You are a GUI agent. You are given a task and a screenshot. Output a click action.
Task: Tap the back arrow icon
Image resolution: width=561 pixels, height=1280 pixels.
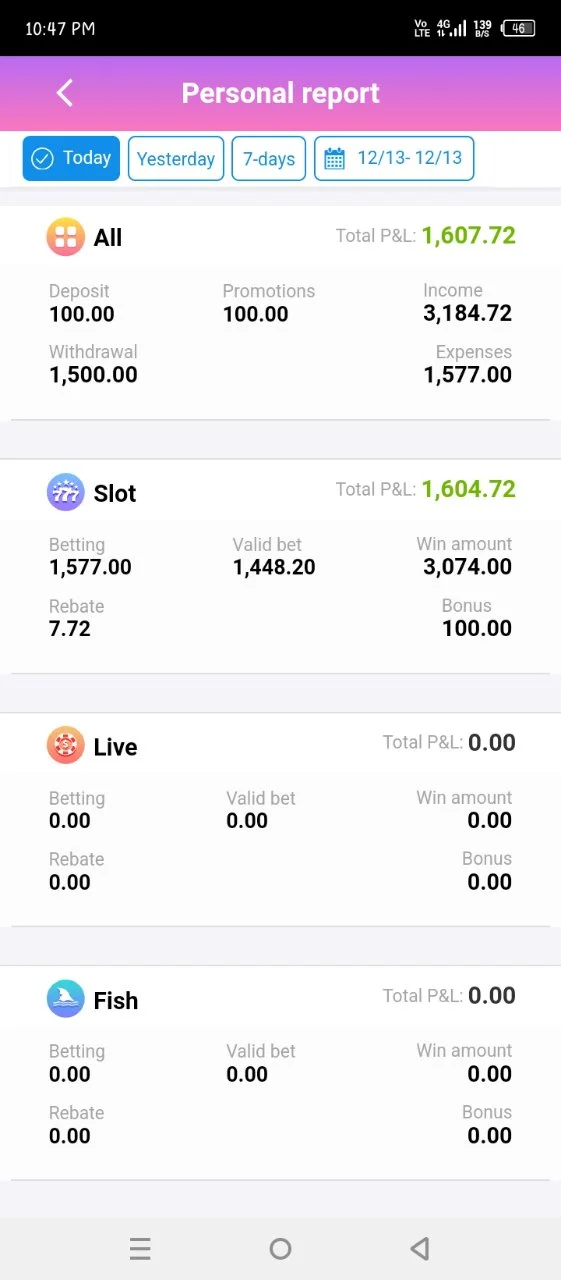click(65, 93)
